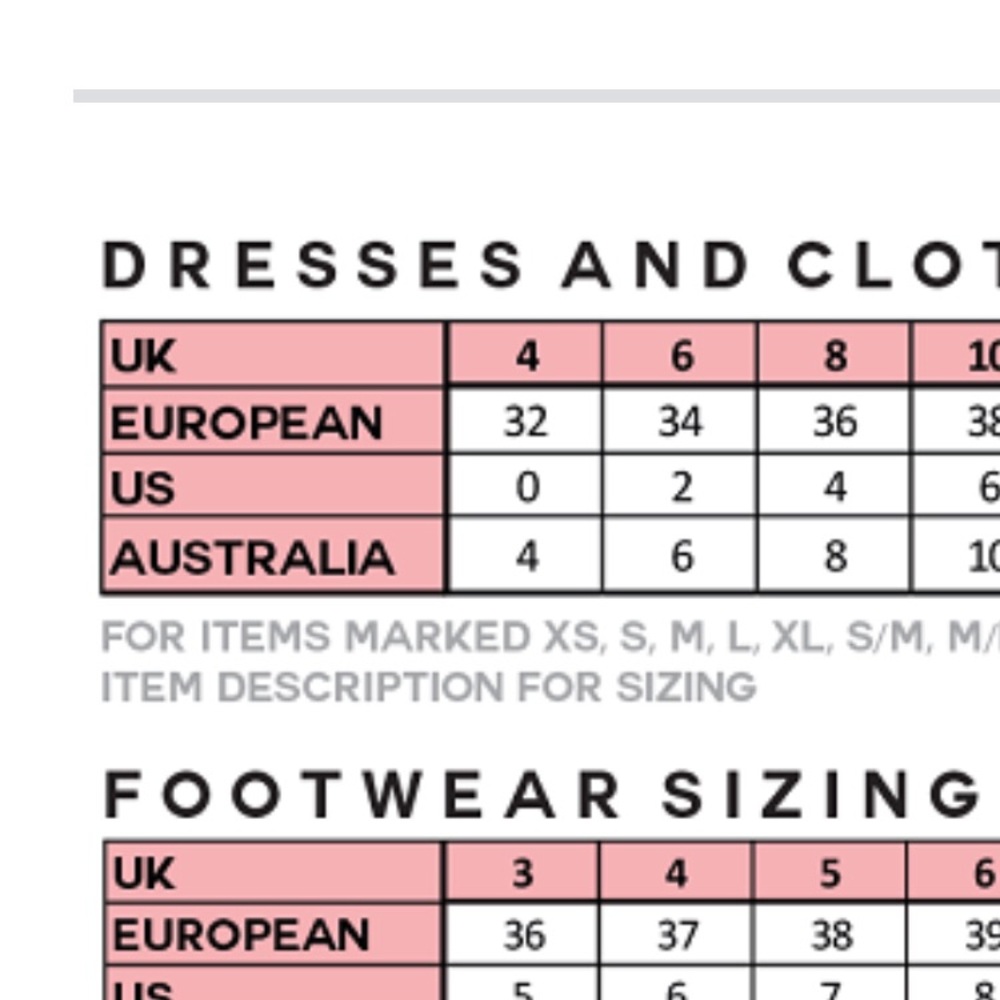The width and height of the screenshot is (1000, 1000).
Task: Select the AUSTRALIA row label
Action: click(273, 555)
